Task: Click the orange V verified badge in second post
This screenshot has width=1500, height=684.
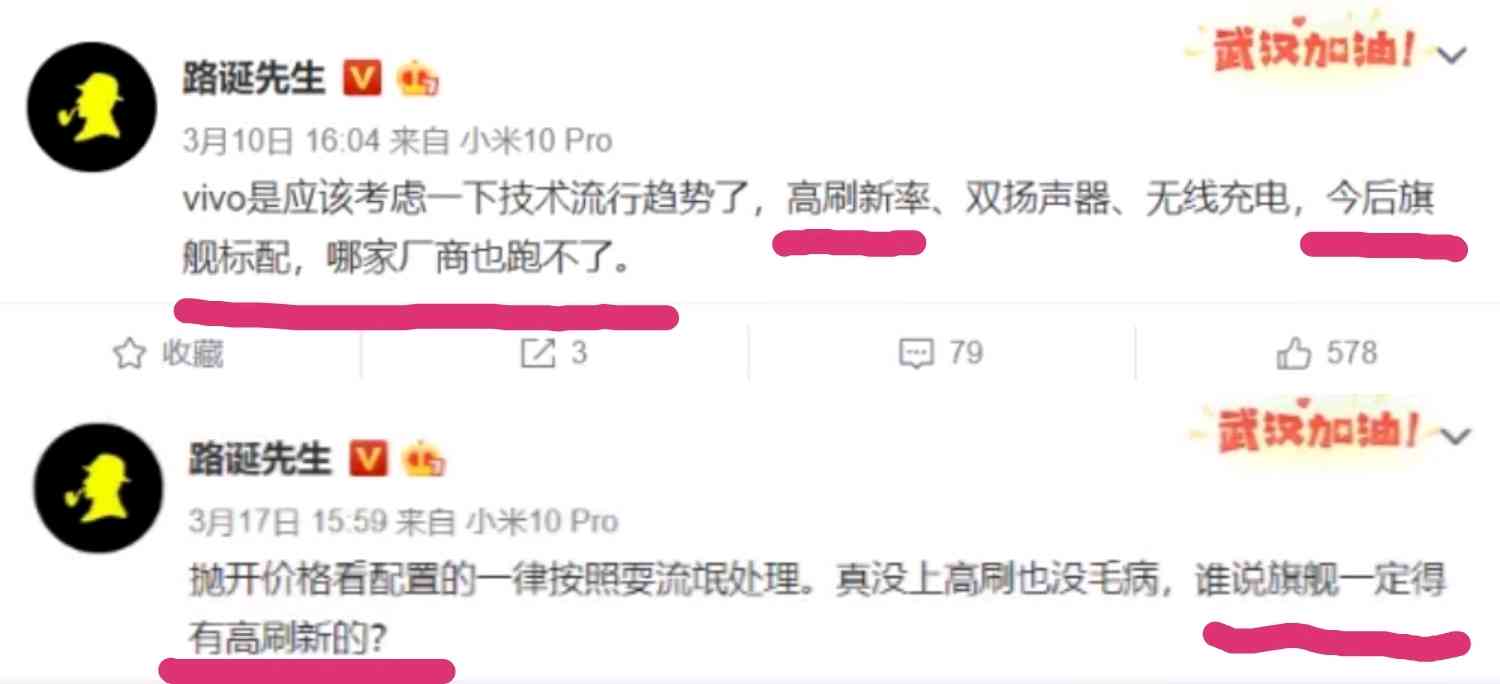Action: 368,460
